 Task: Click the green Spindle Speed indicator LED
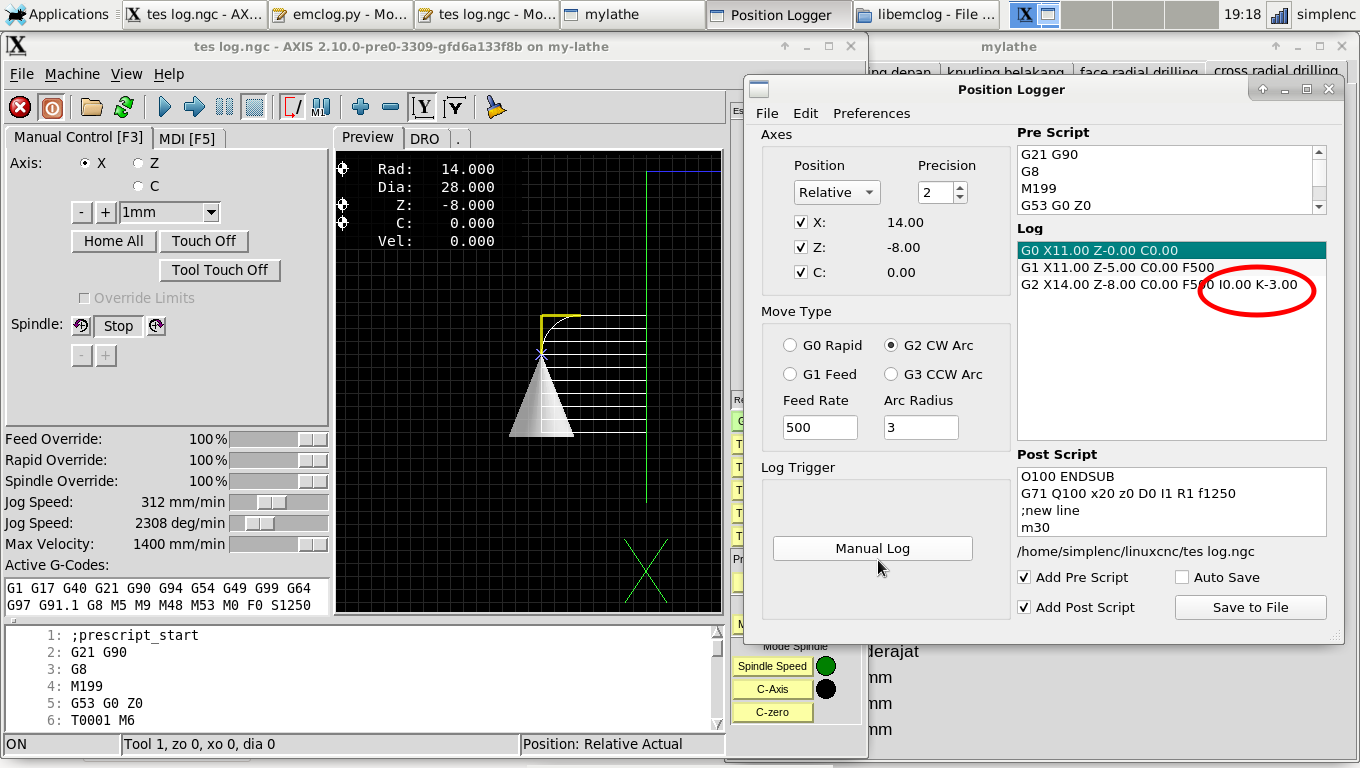point(826,666)
